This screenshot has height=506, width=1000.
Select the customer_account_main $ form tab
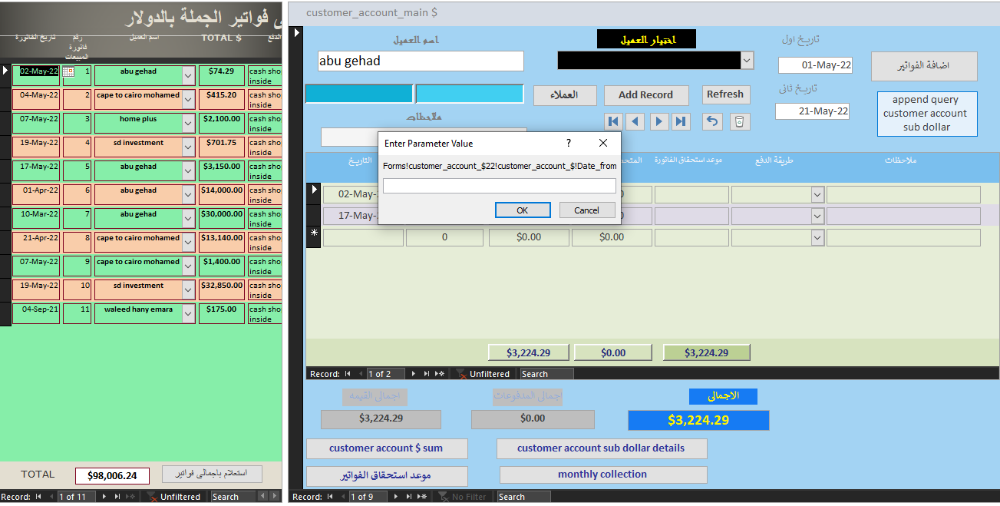(371, 12)
